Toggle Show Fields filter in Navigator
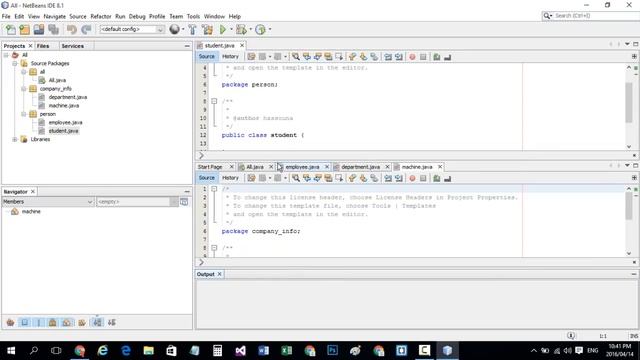This screenshot has height=360, width=640. 24,322
